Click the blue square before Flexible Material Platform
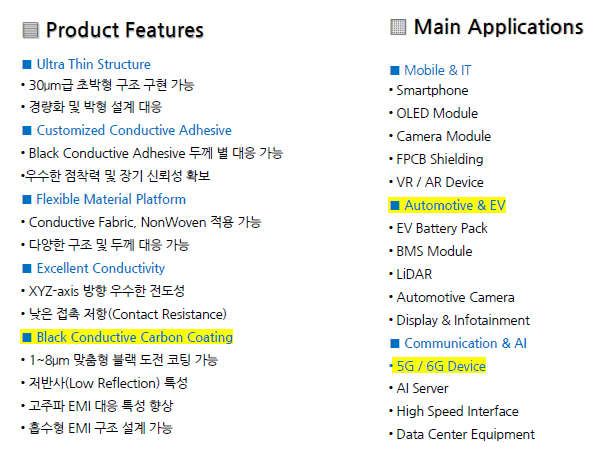612x471 pixels. (x=27, y=199)
